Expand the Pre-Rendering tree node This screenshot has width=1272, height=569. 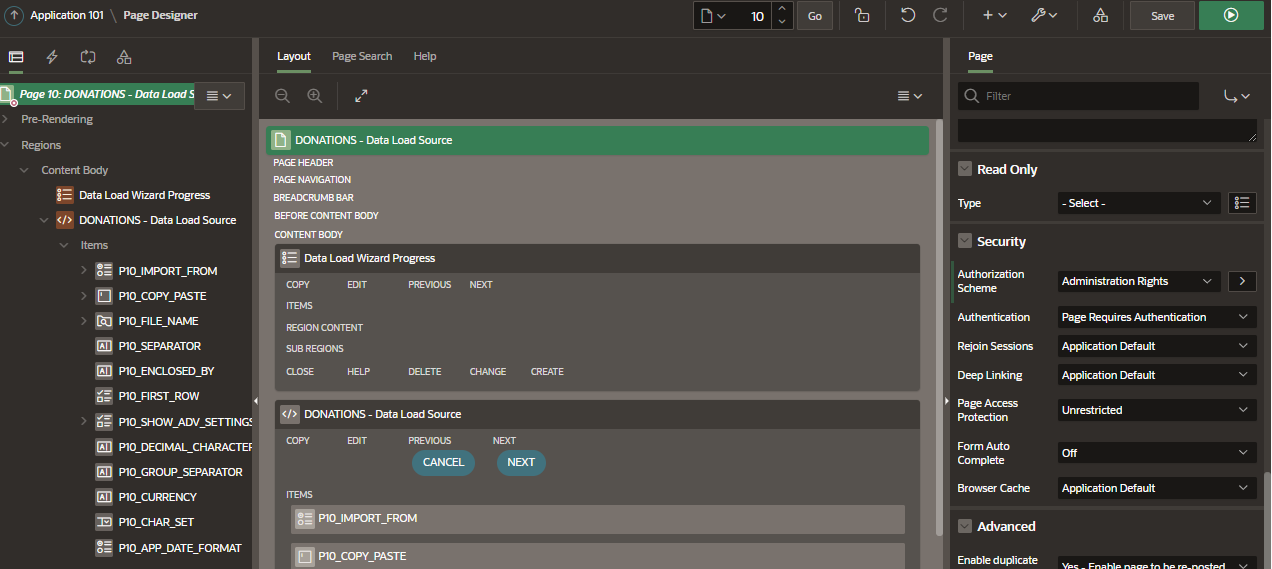[x=6, y=119]
